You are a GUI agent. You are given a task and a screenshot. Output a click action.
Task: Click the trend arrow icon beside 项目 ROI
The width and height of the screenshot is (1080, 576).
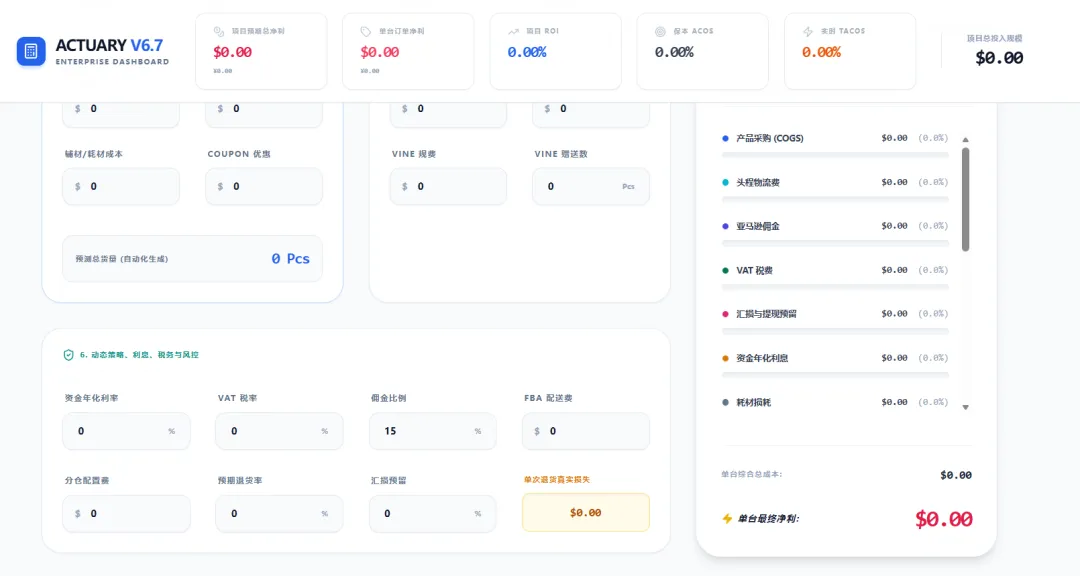pyautogui.click(x=513, y=31)
